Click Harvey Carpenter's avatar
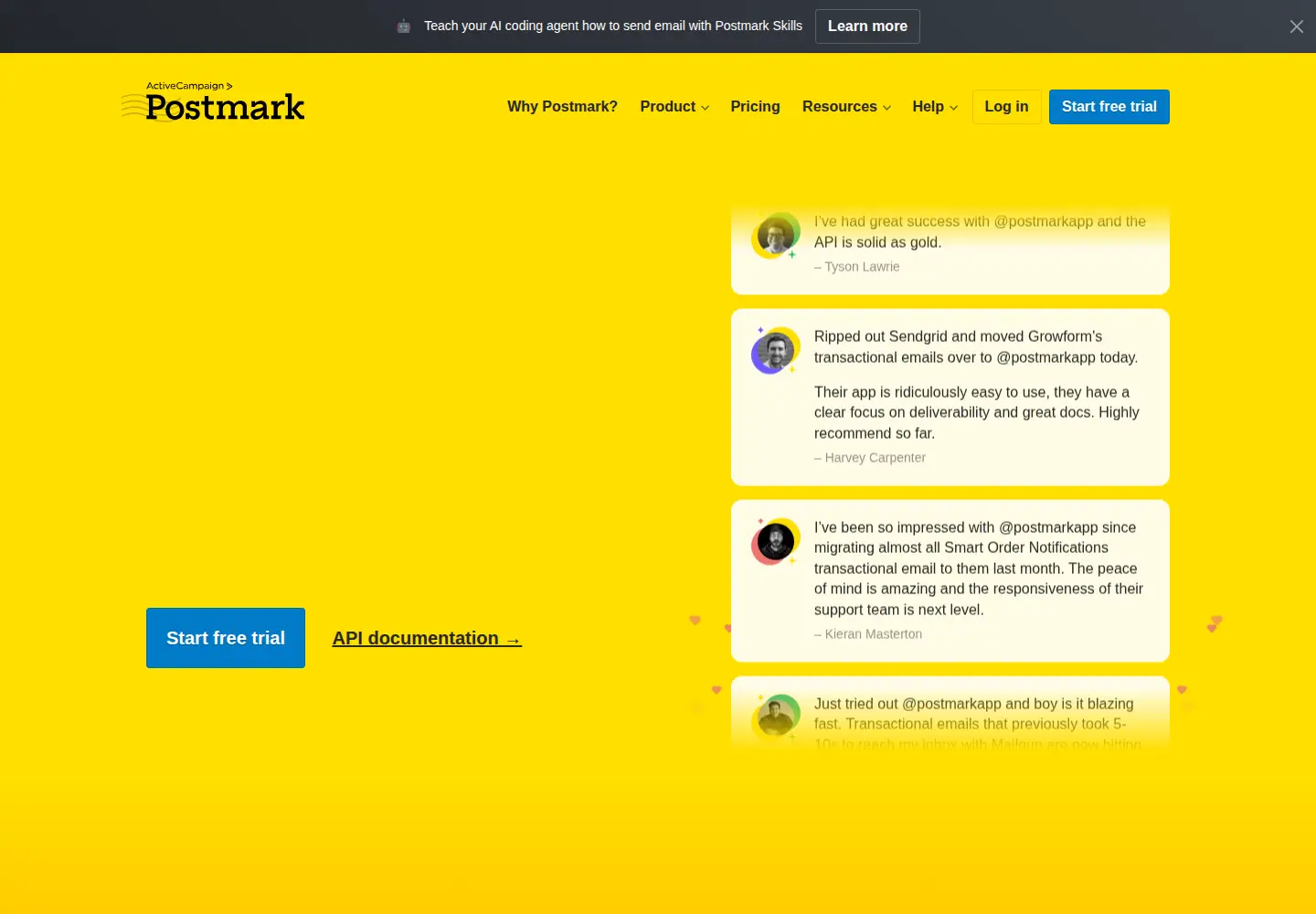 (x=775, y=351)
